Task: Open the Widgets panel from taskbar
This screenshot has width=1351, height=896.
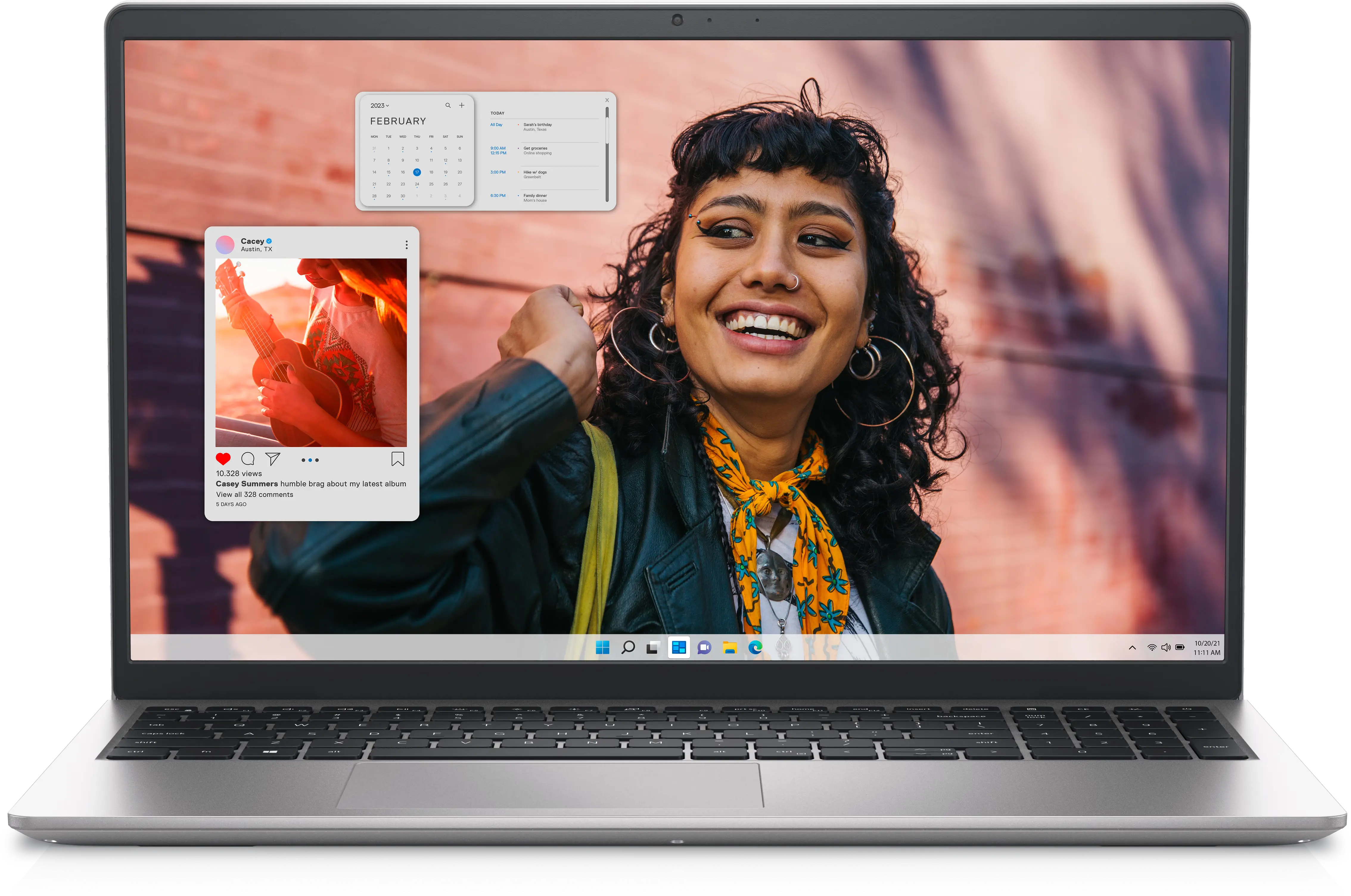Action: [679, 647]
